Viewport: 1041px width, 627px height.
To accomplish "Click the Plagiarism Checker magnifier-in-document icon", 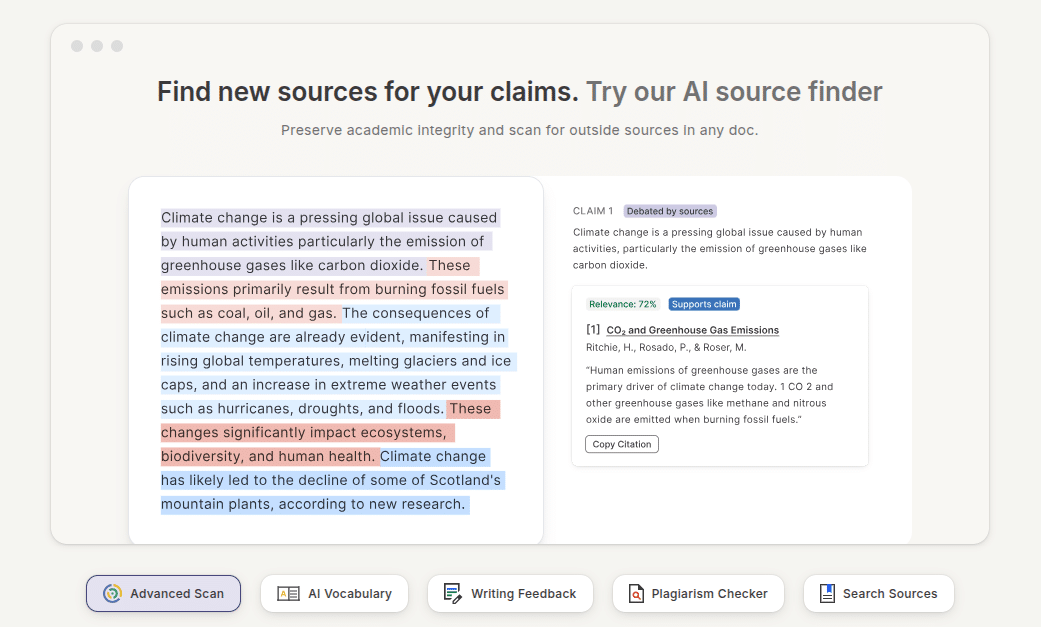I will point(634,593).
